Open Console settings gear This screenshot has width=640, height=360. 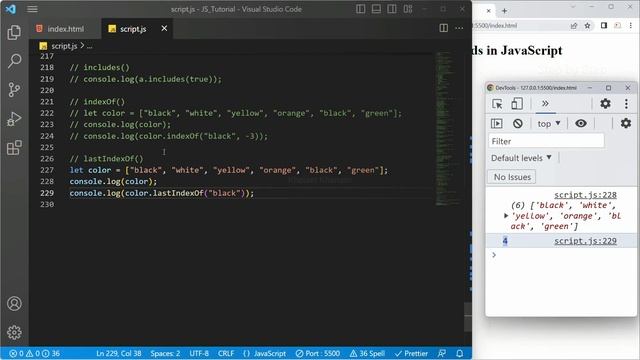(x=626, y=123)
